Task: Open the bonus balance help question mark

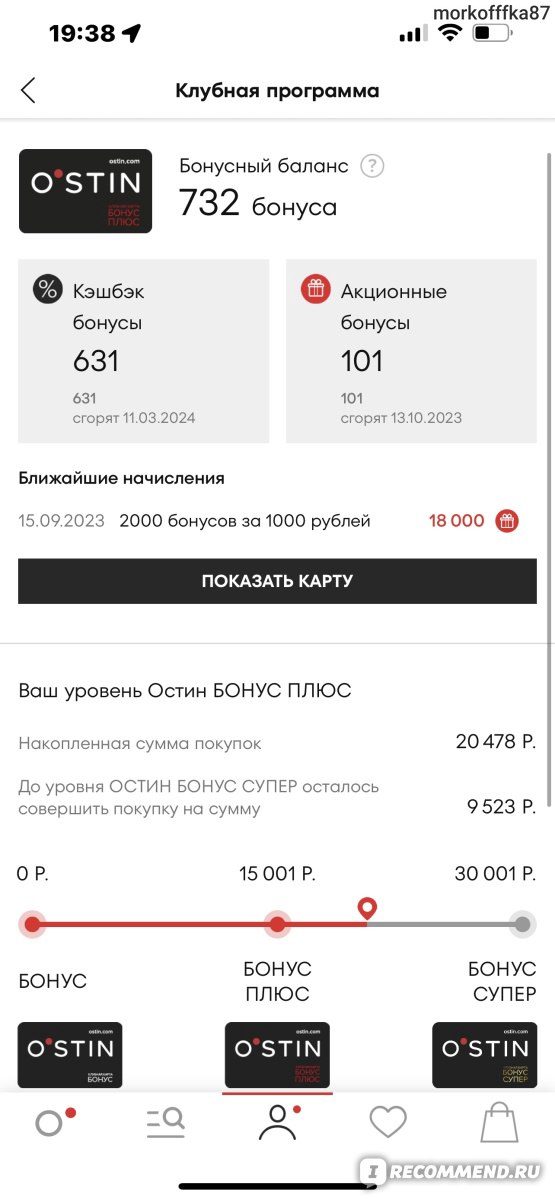Action: point(373,166)
